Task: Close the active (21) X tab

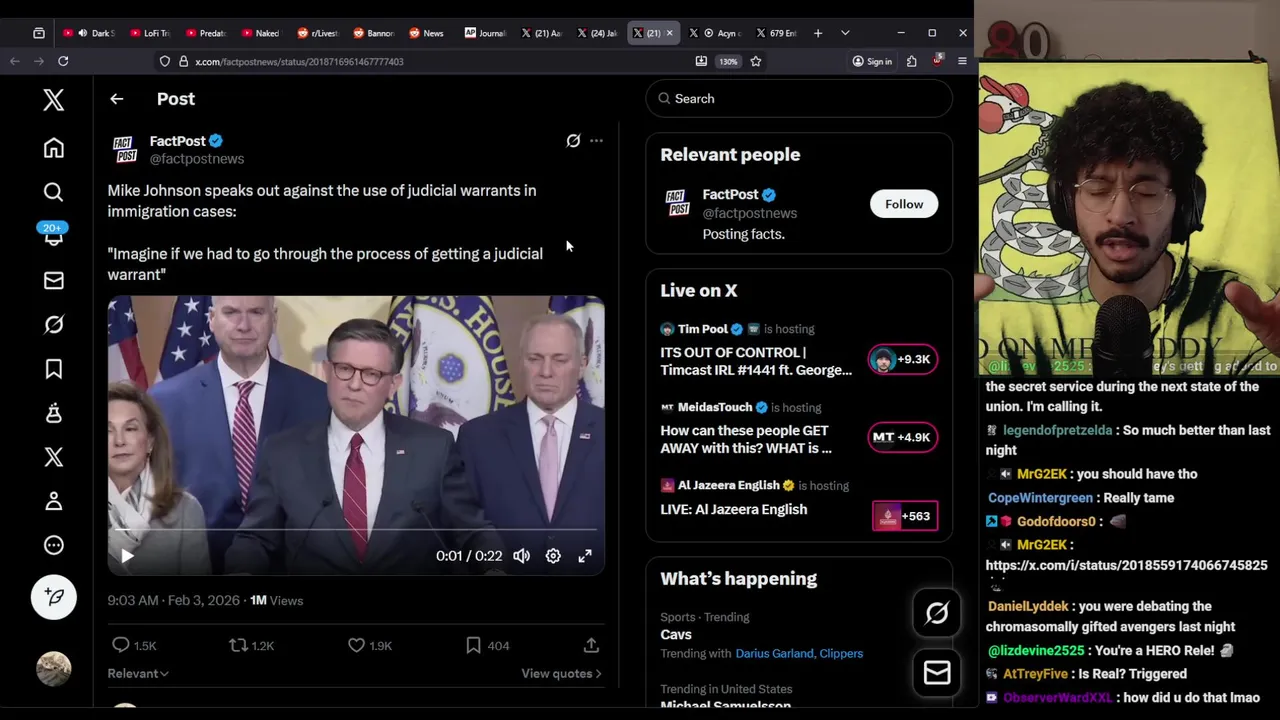Action: pyautogui.click(x=669, y=33)
